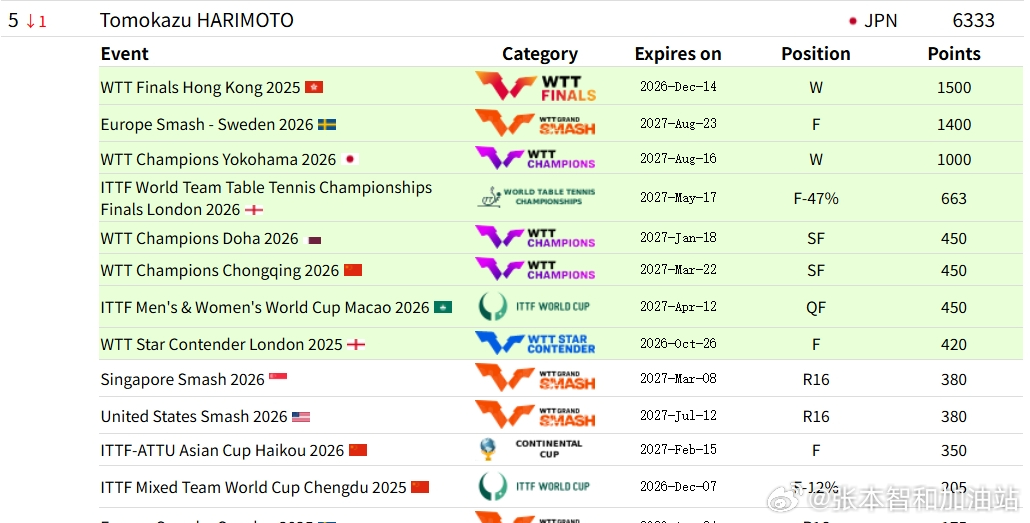Click the ITTF World Cup logo for Macao
The image size is (1030, 523).
point(534,306)
